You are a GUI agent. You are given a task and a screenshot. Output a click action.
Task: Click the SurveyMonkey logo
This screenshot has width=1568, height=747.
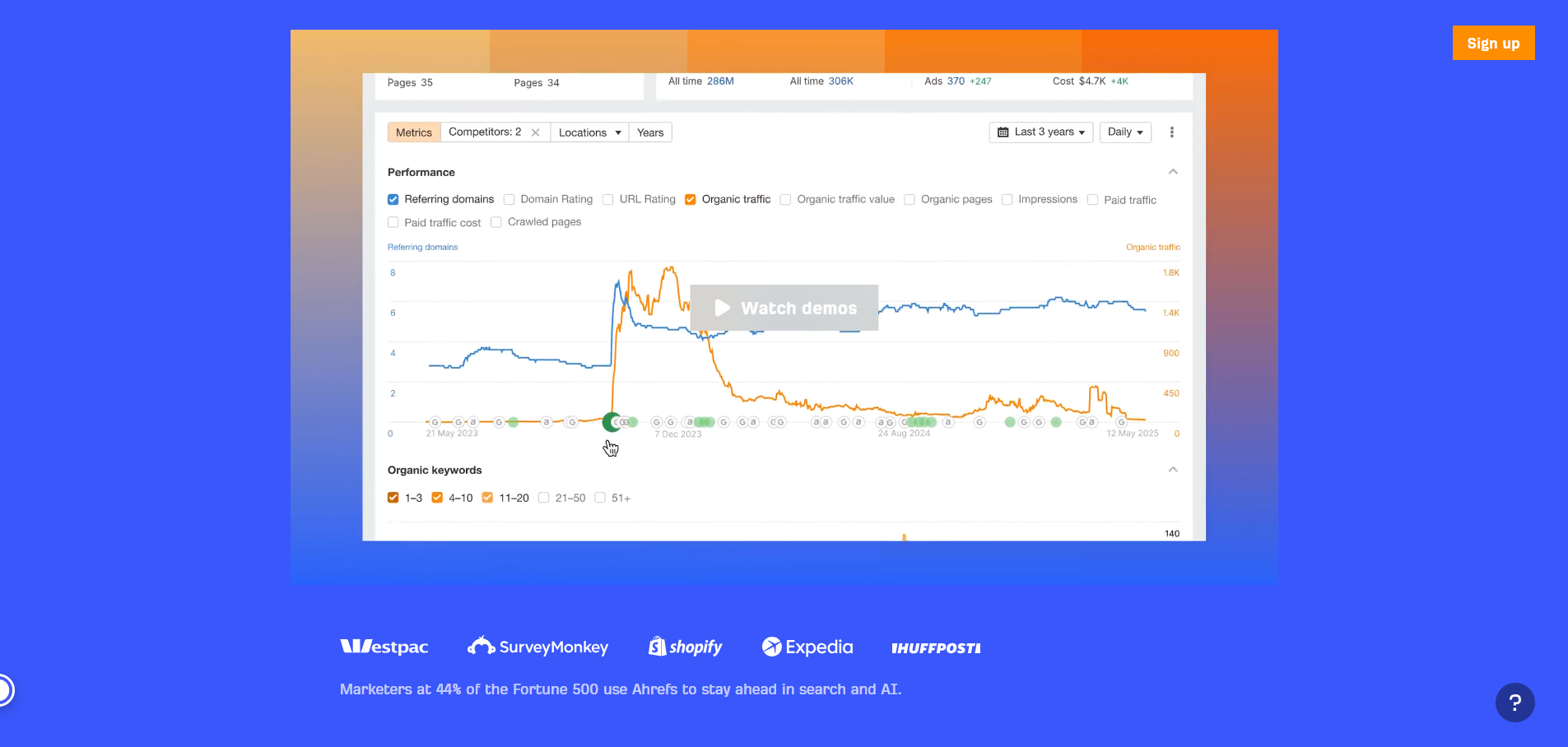[x=537, y=647]
